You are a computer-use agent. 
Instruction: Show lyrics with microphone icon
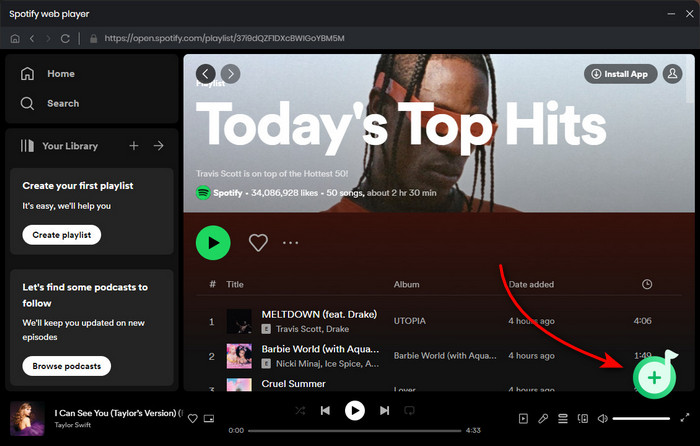[543, 418]
